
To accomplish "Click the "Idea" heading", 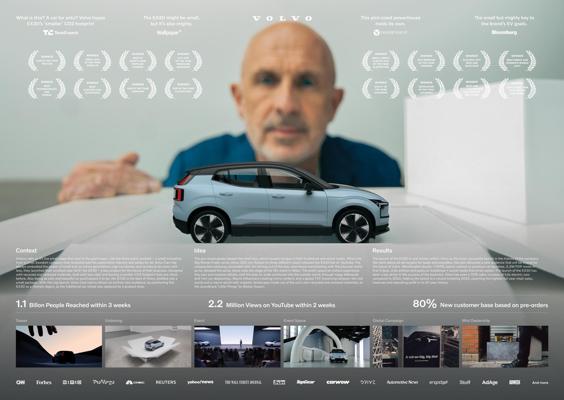I will 200,250.
